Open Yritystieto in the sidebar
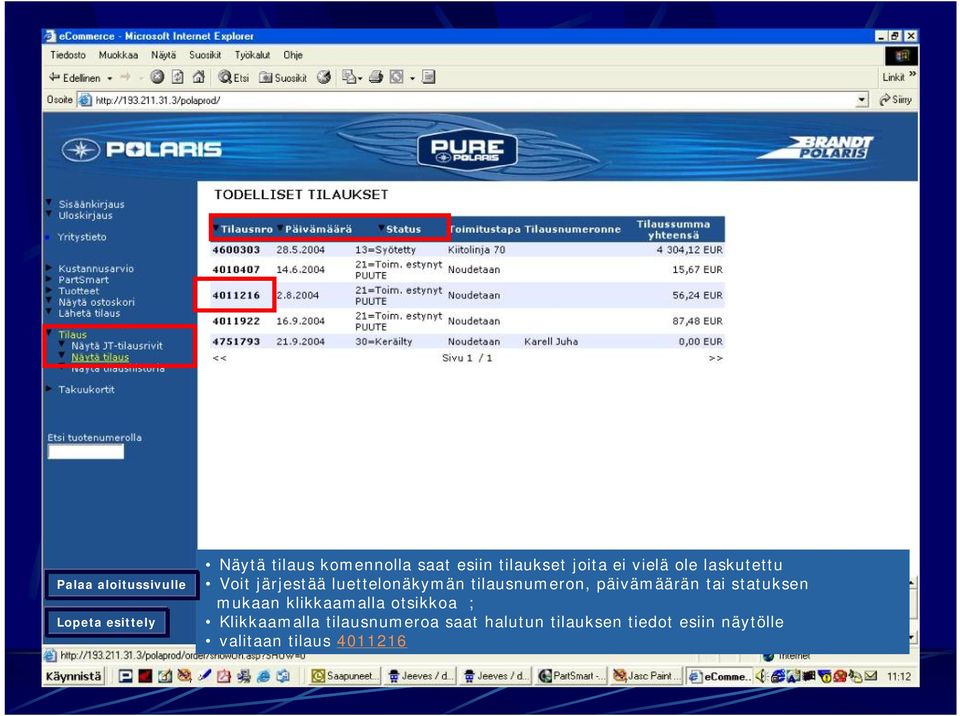960x716 pixels. click(82, 237)
